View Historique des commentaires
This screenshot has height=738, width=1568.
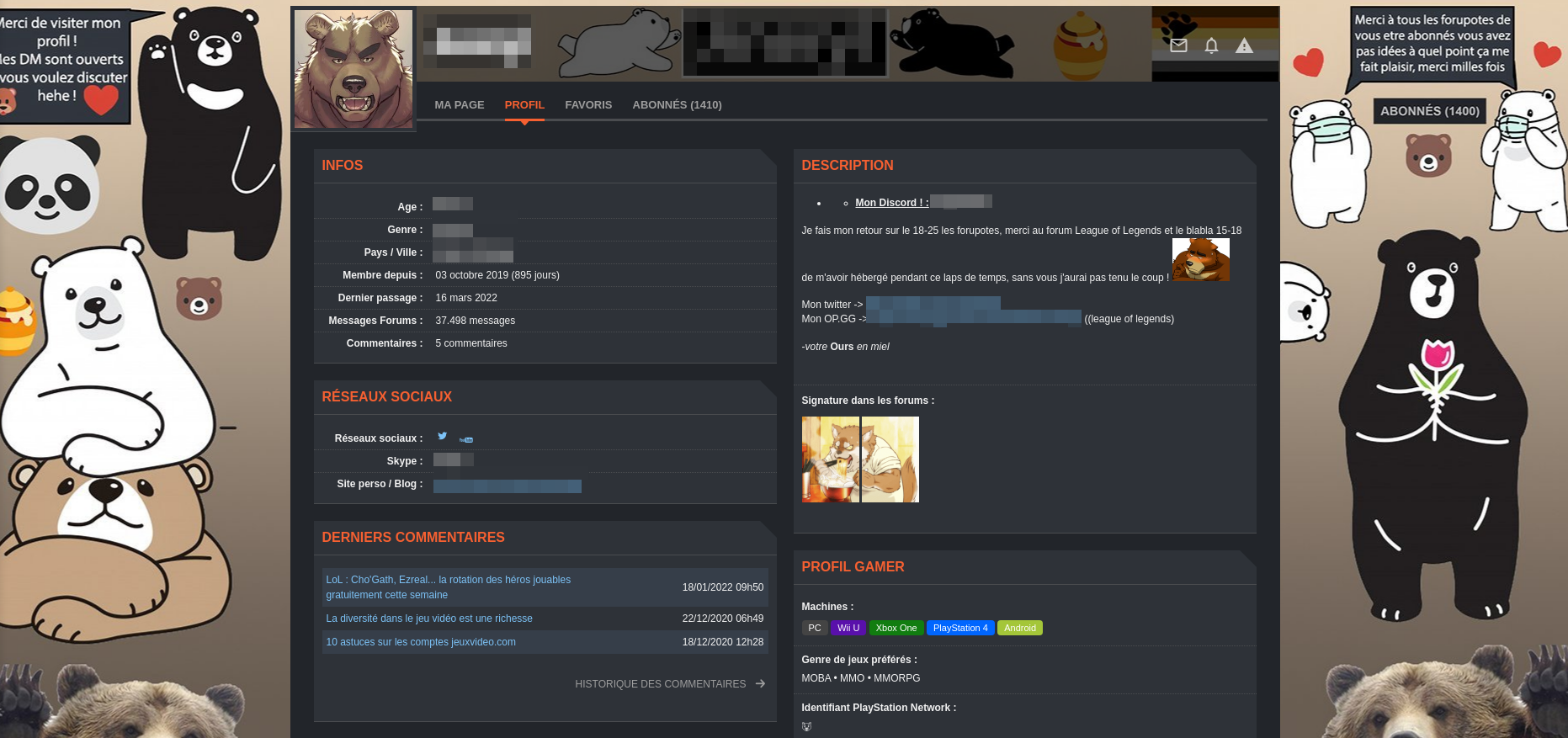(x=660, y=684)
